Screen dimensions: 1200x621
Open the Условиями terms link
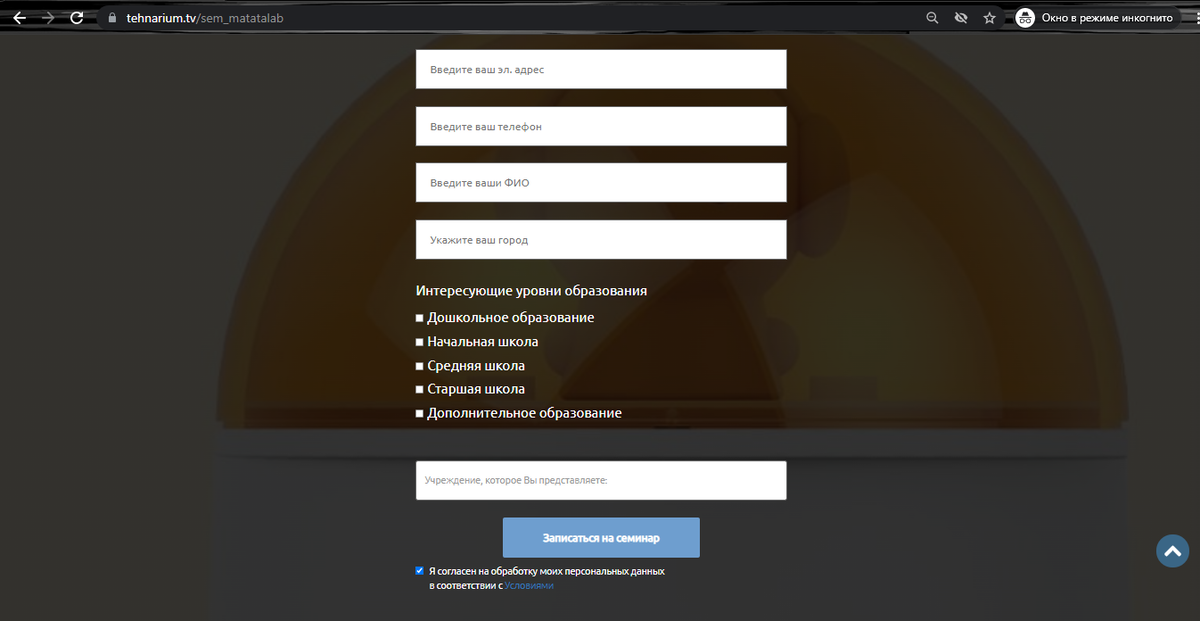[529, 586]
